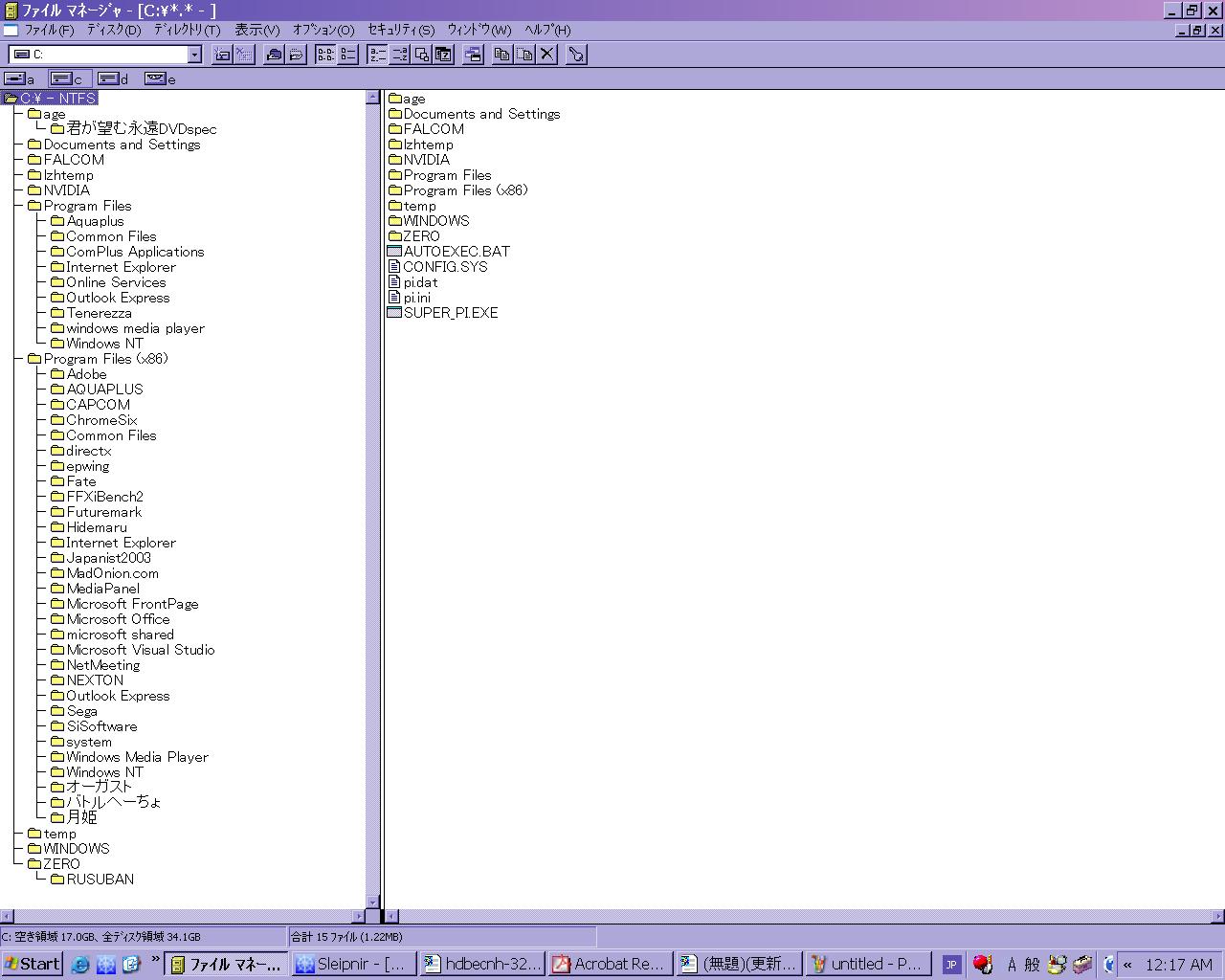Click file list horizontal scrollbar right arrow
Screen dimensions: 1225x980
point(1217,916)
